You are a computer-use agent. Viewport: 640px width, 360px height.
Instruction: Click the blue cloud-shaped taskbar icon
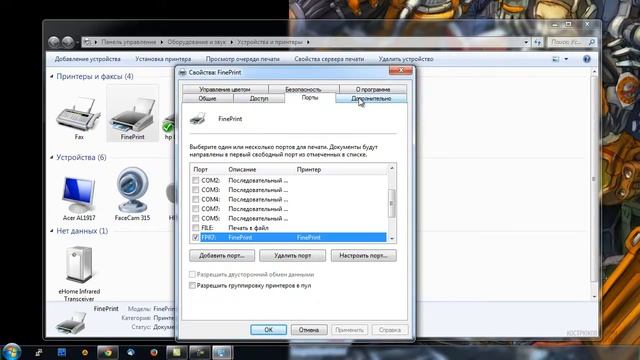point(131,353)
